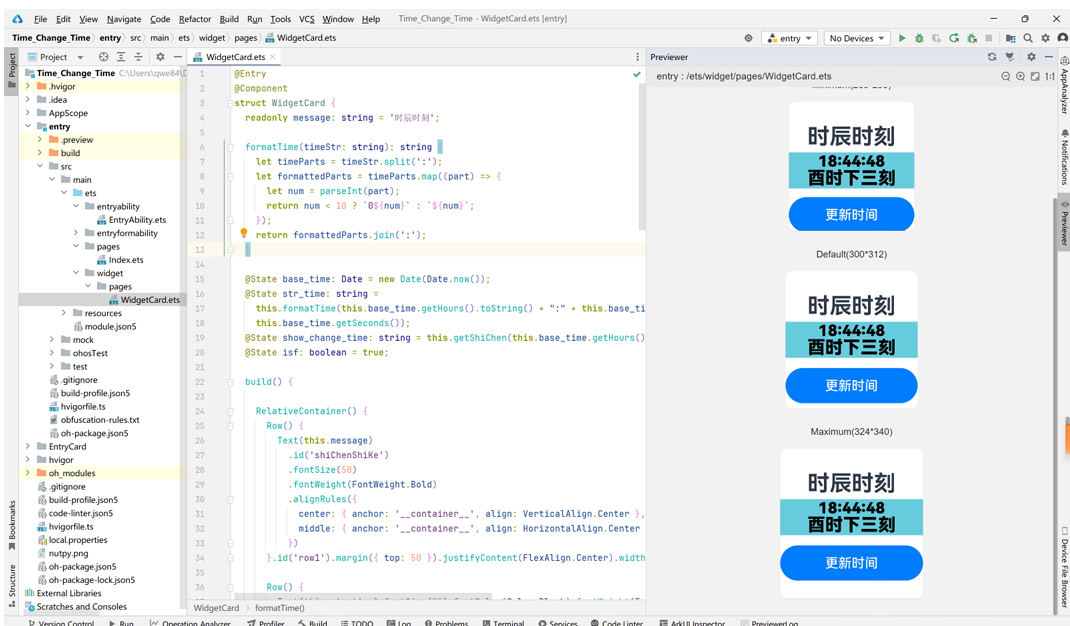Viewport: 1070px width, 626px height.
Task: Select opened file crosshair icon in Project panel
Action: tap(103, 57)
